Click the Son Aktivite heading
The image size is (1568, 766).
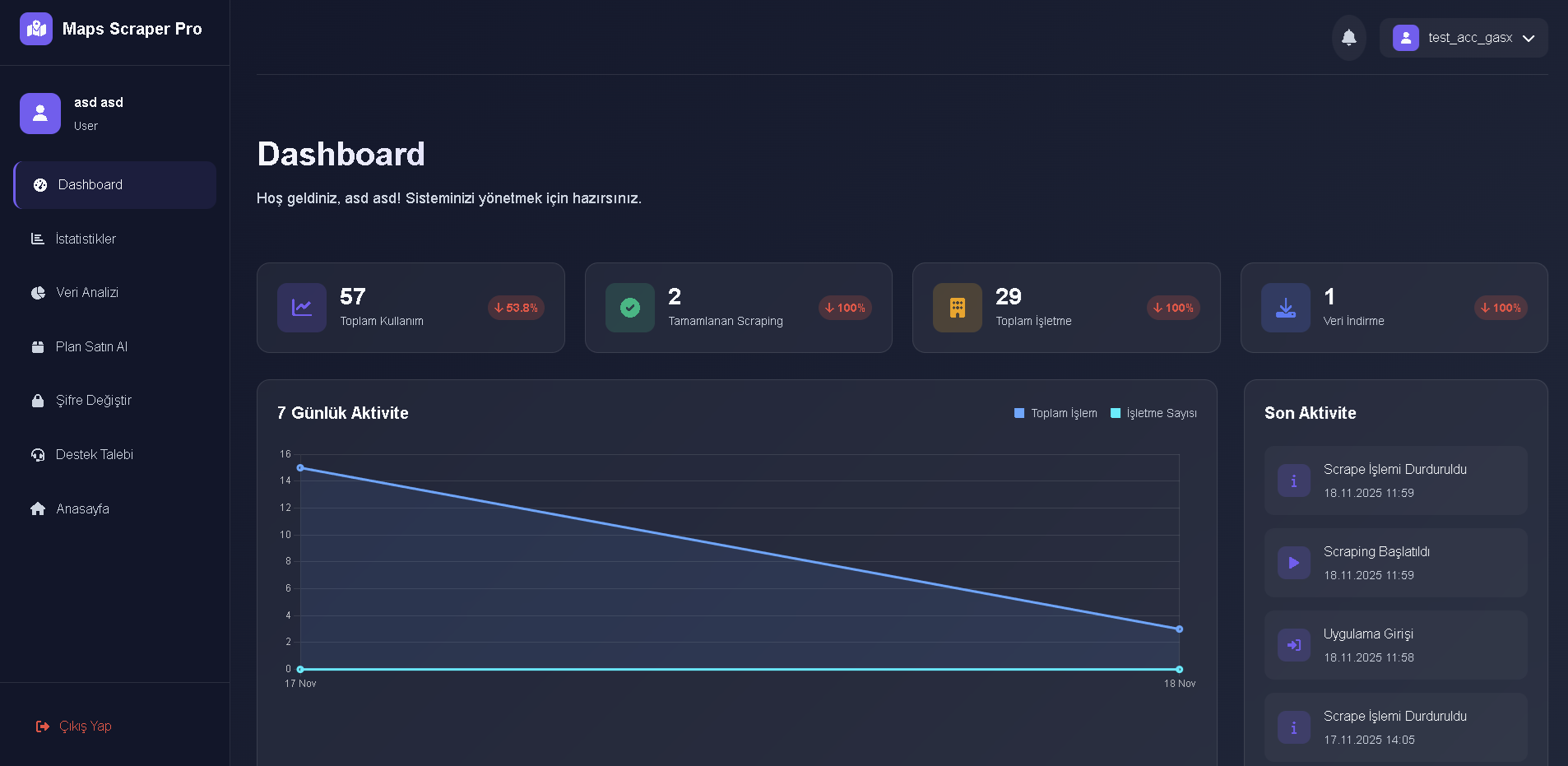1311,413
